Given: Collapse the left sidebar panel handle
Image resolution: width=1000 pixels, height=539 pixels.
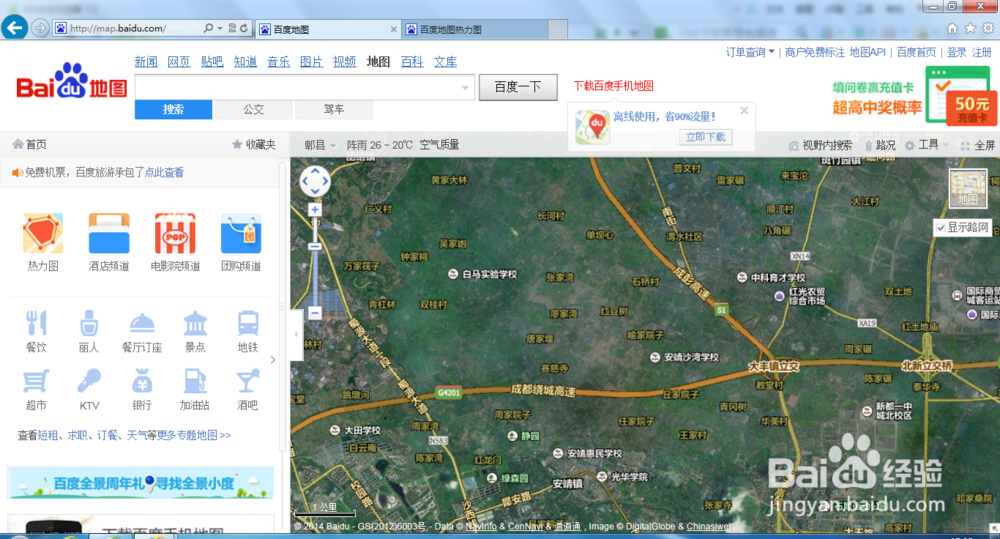Looking at the screenshot, I should point(296,334).
